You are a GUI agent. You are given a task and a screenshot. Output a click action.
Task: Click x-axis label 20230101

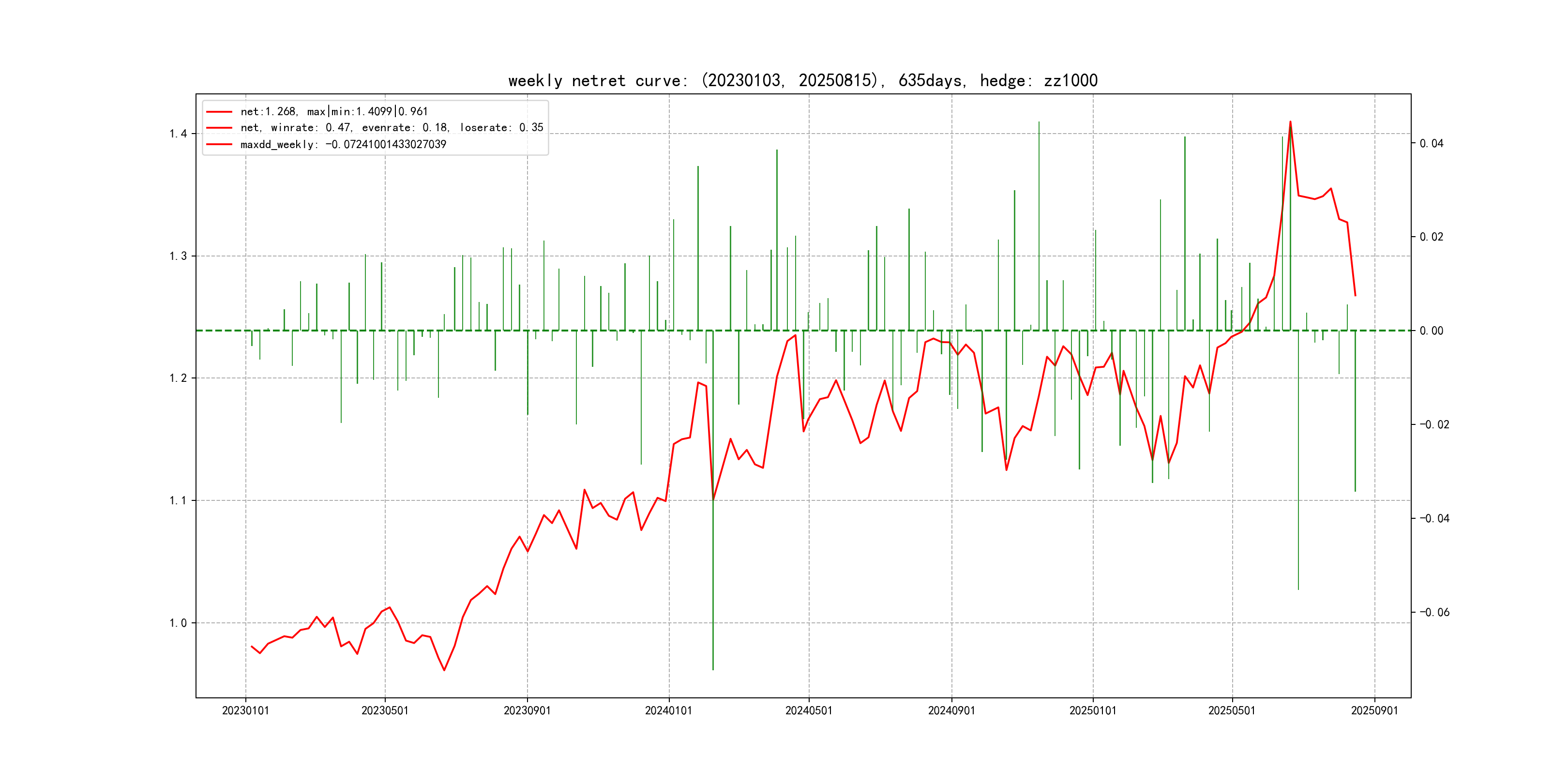coord(245,711)
